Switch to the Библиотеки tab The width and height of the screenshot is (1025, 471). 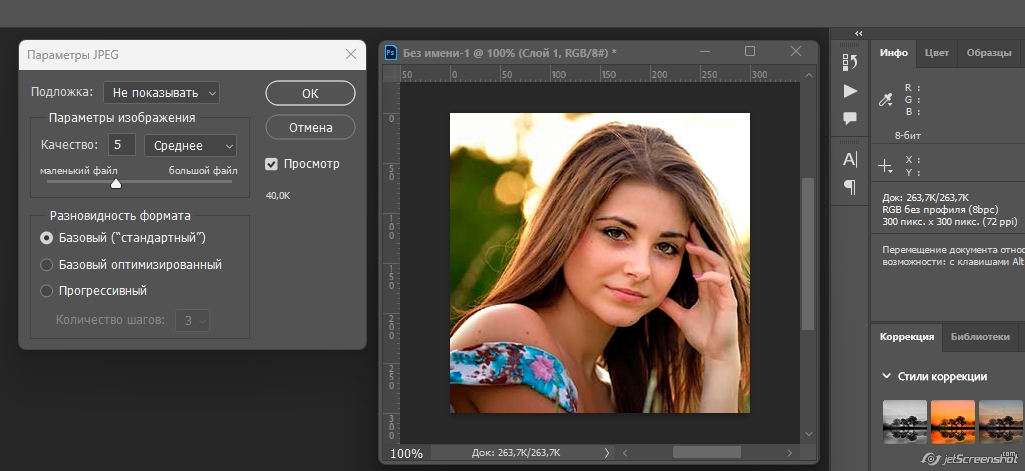click(x=979, y=337)
